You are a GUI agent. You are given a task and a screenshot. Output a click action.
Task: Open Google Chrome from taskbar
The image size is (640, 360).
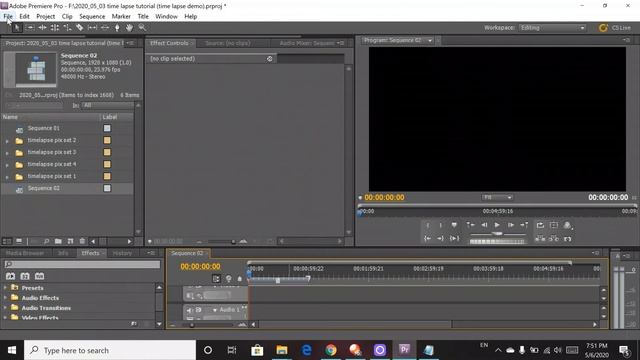[x=331, y=350]
